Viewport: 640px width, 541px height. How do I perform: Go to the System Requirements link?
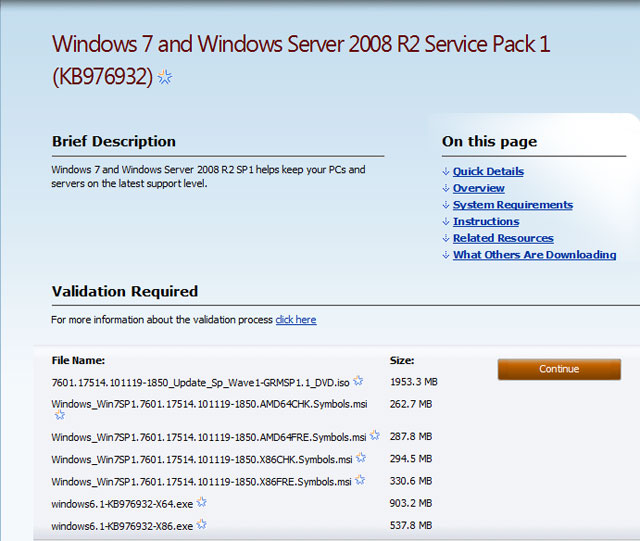click(x=513, y=205)
